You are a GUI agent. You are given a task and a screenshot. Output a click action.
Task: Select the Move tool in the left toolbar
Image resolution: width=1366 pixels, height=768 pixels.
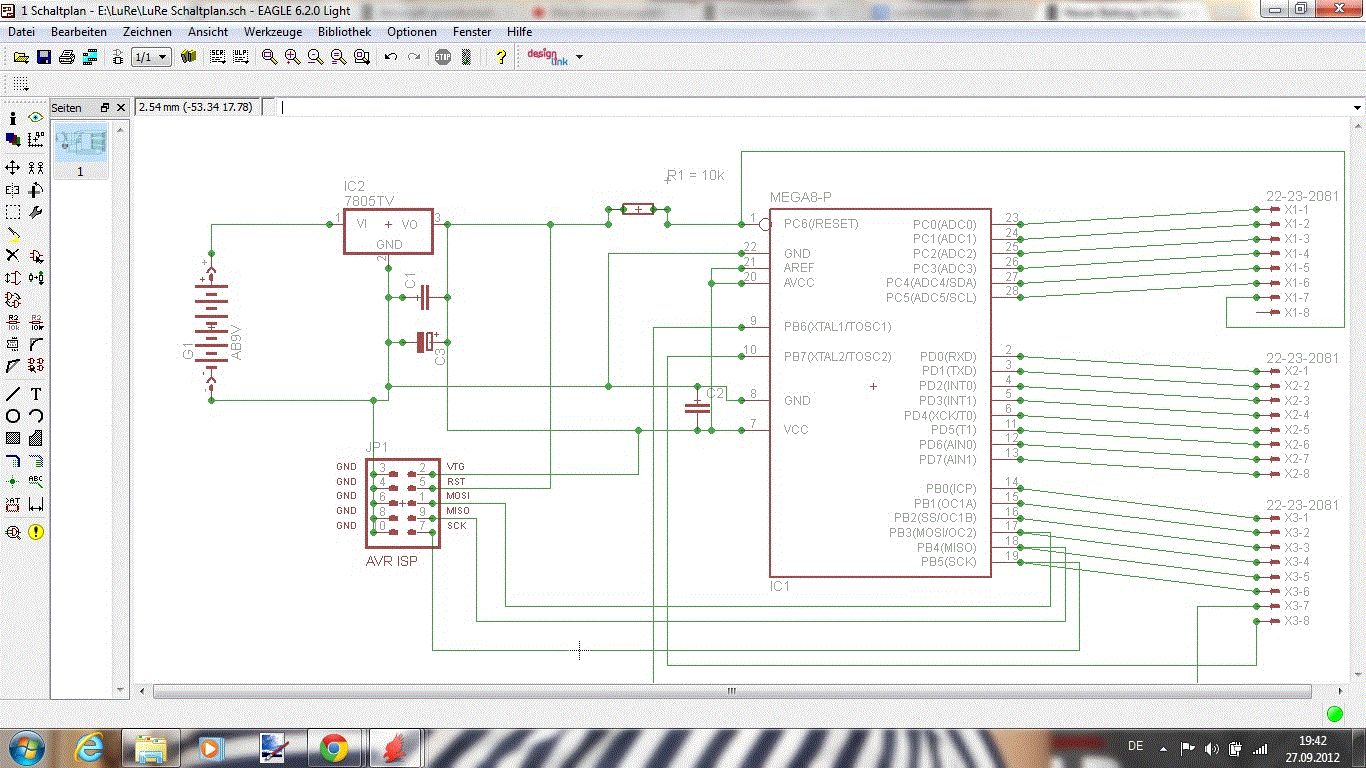pos(13,168)
